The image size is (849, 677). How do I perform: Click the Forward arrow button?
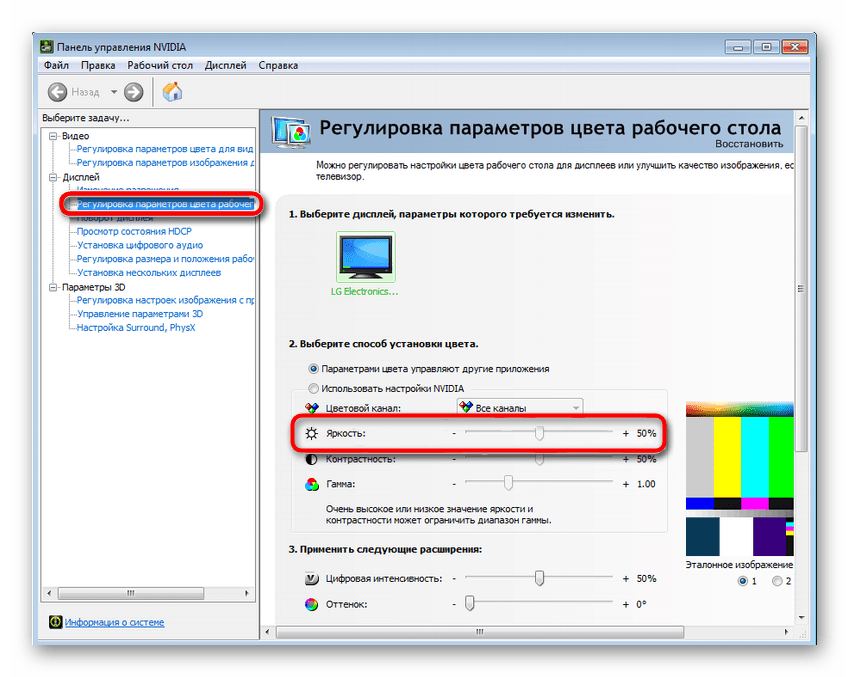[133, 92]
